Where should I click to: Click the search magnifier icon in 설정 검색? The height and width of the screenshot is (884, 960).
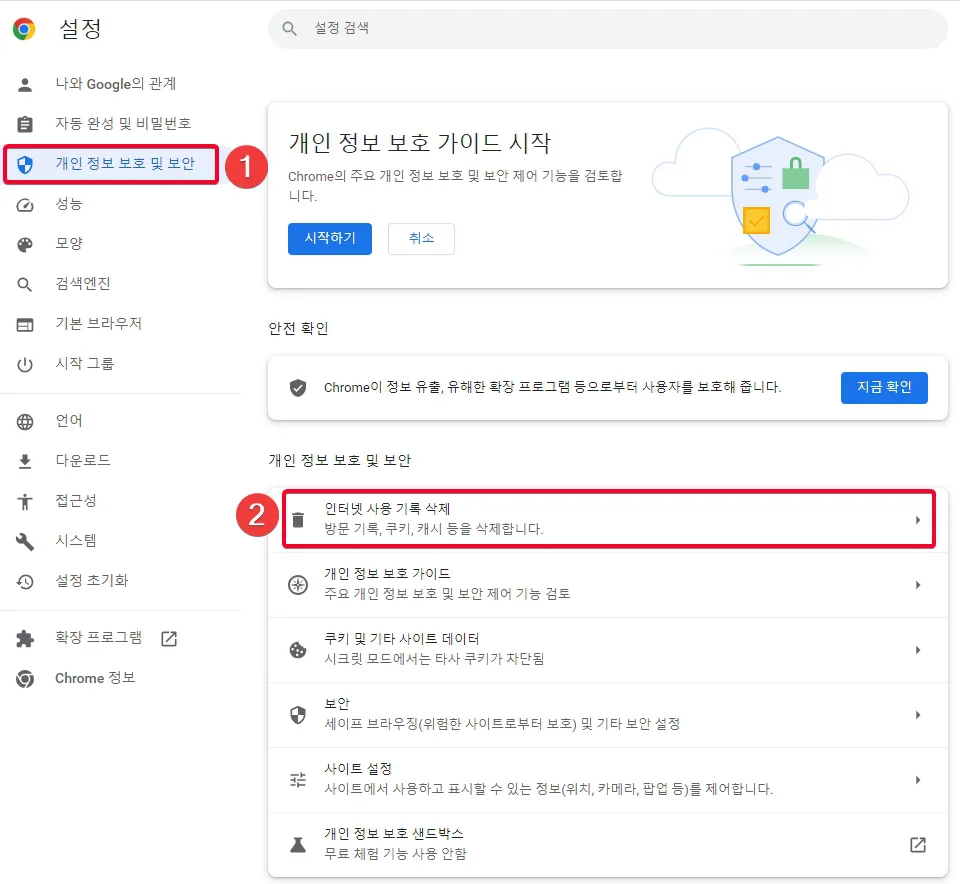point(289,28)
